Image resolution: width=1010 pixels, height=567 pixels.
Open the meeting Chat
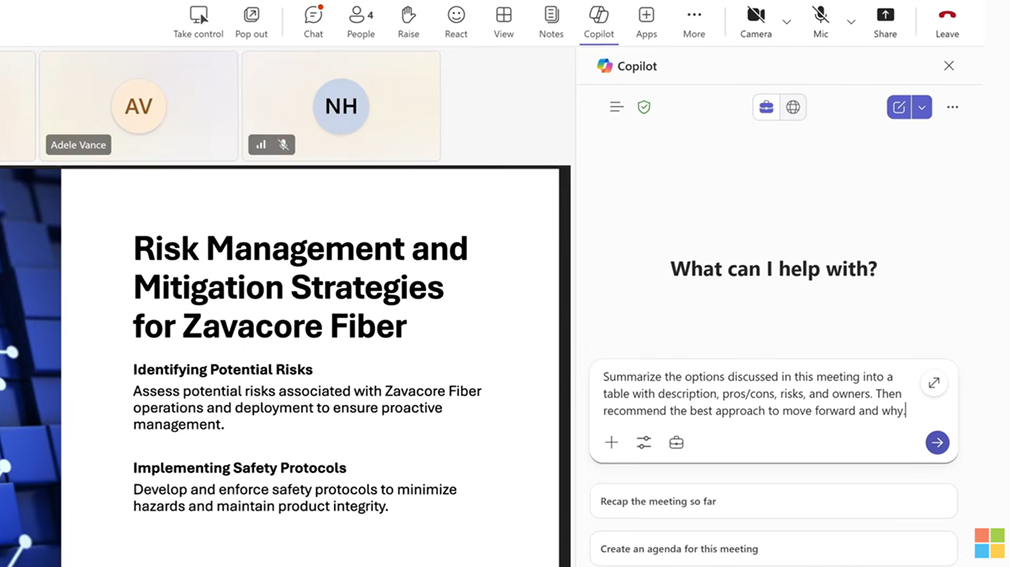tap(313, 23)
